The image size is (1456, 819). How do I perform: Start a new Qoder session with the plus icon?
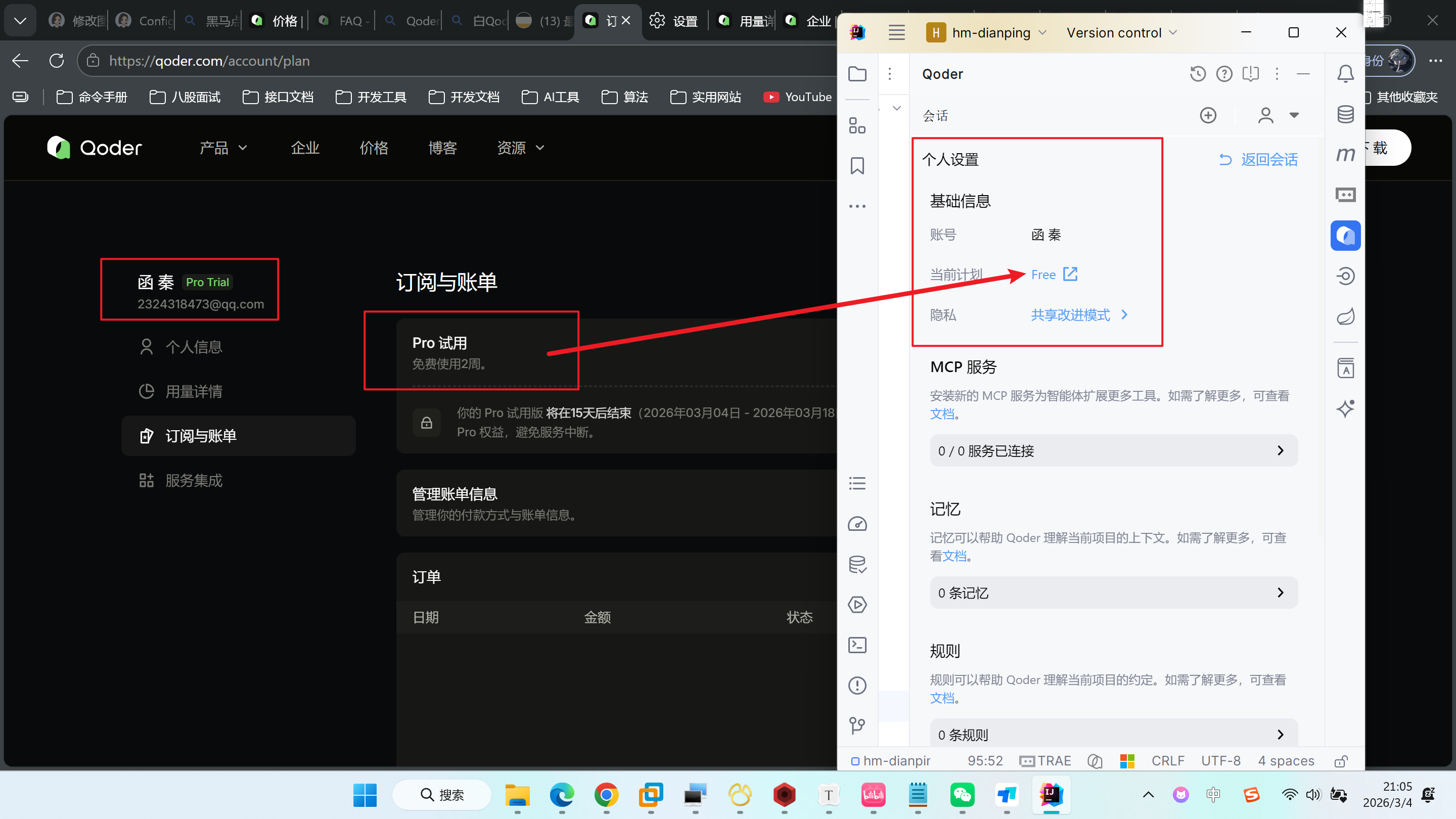pos(1208,115)
